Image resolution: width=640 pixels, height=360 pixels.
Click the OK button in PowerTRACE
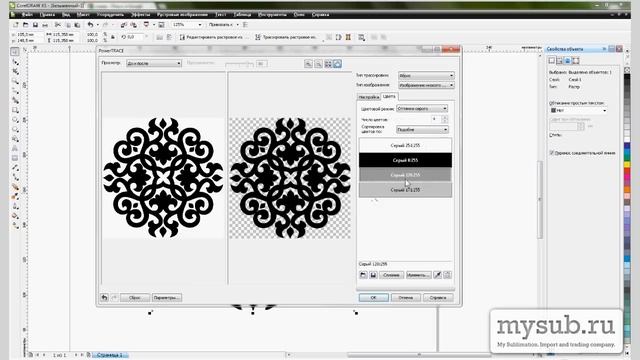point(373,298)
